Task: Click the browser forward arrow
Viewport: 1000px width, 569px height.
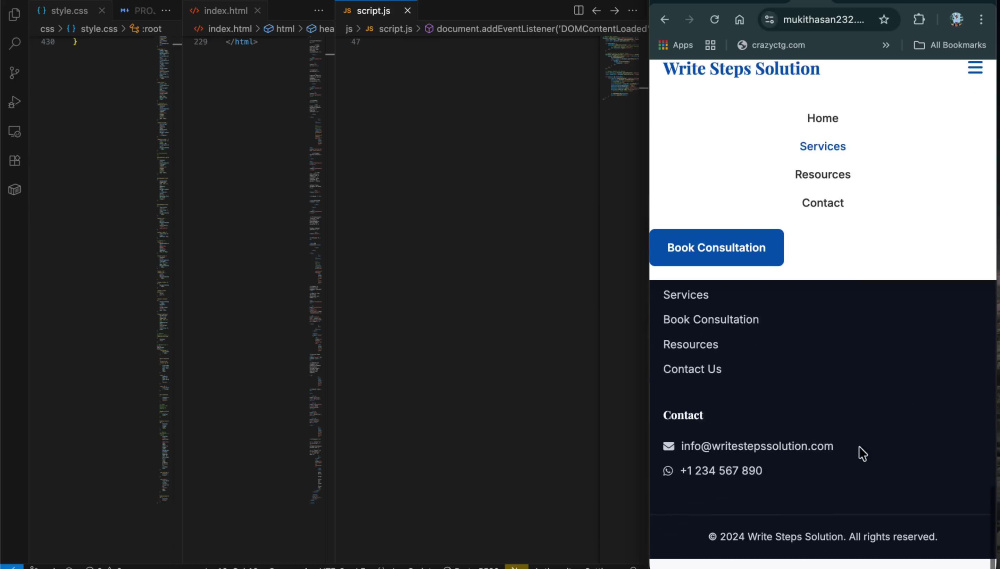Action: (689, 20)
